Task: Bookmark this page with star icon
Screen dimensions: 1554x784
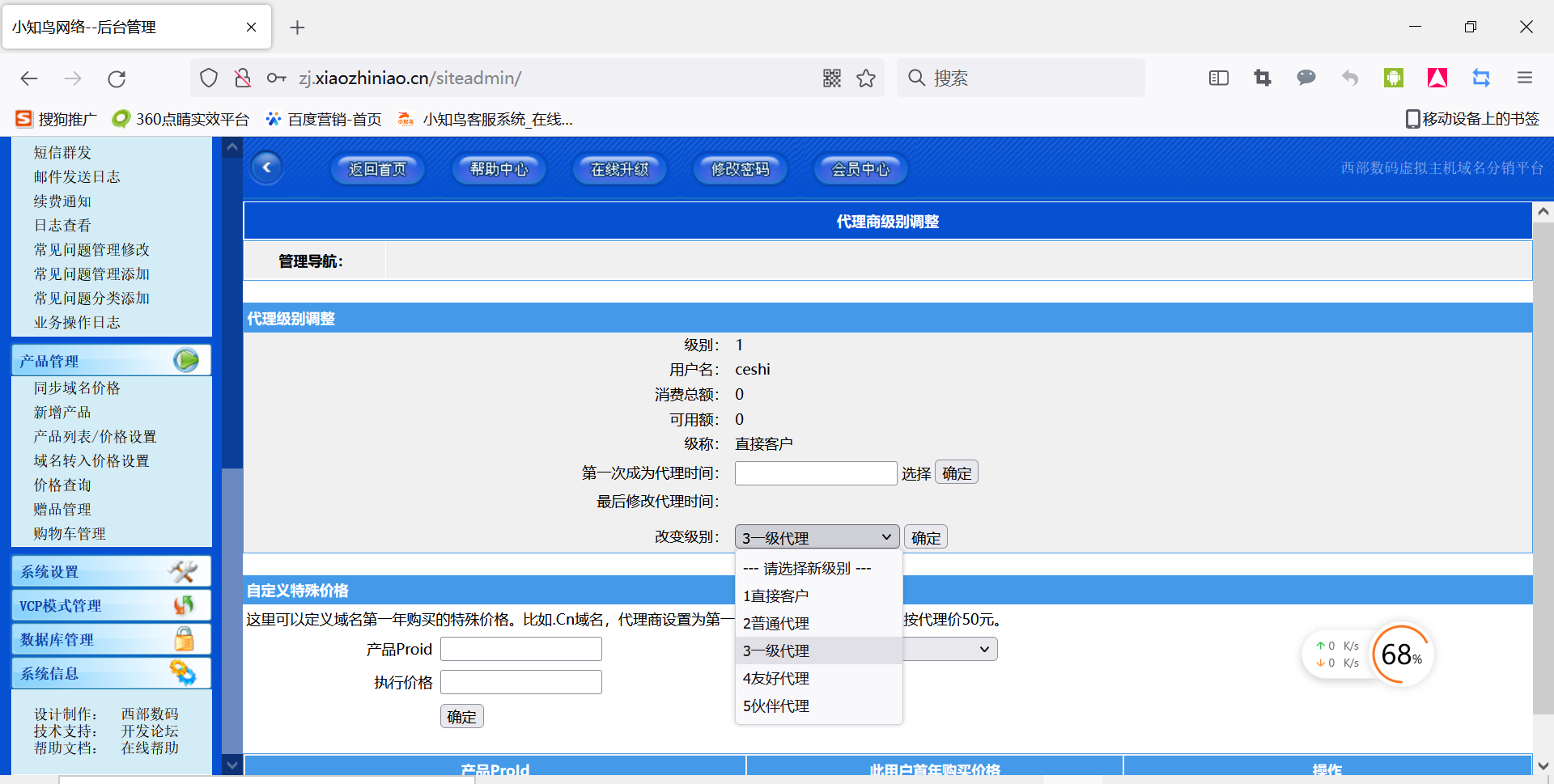Action: tap(866, 78)
